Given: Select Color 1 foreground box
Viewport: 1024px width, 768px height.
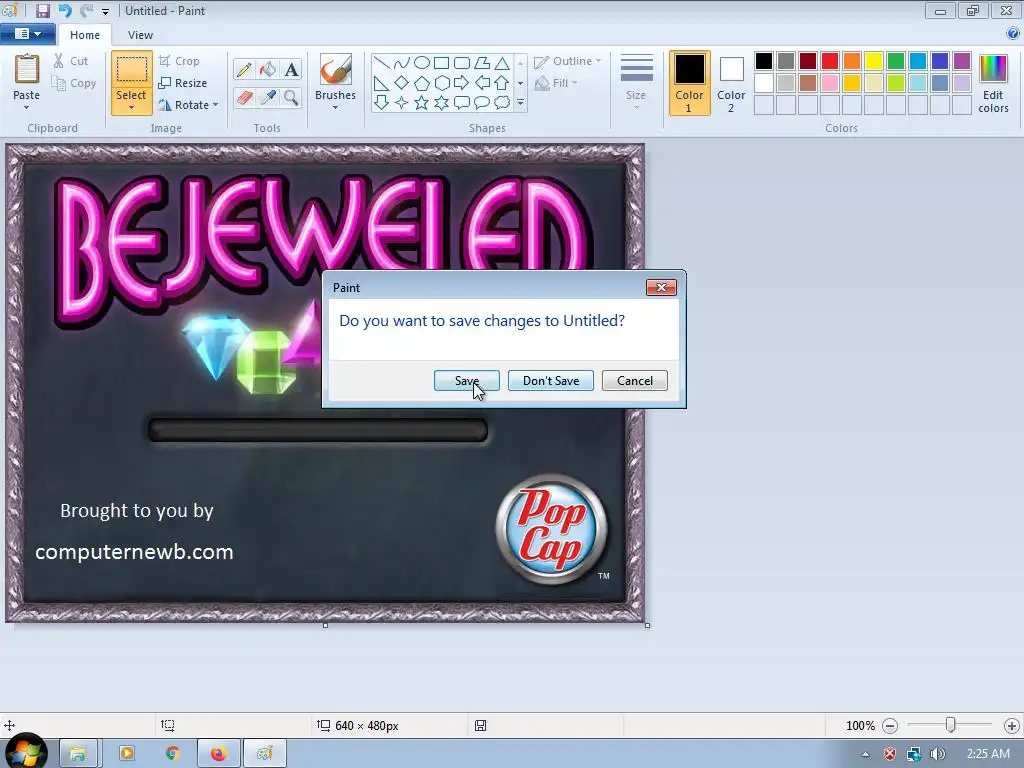Looking at the screenshot, I should pyautogui.click(x=690, y=83).
